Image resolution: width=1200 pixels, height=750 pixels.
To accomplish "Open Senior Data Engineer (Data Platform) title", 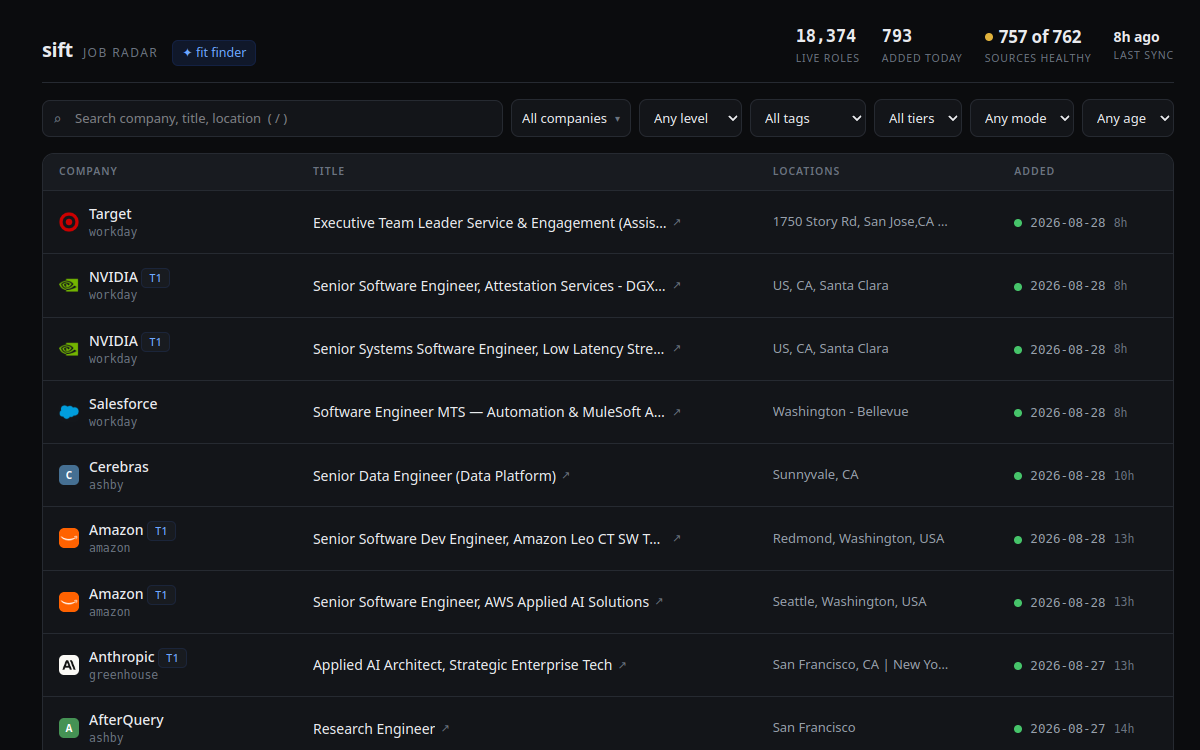I will pos(434,476).
